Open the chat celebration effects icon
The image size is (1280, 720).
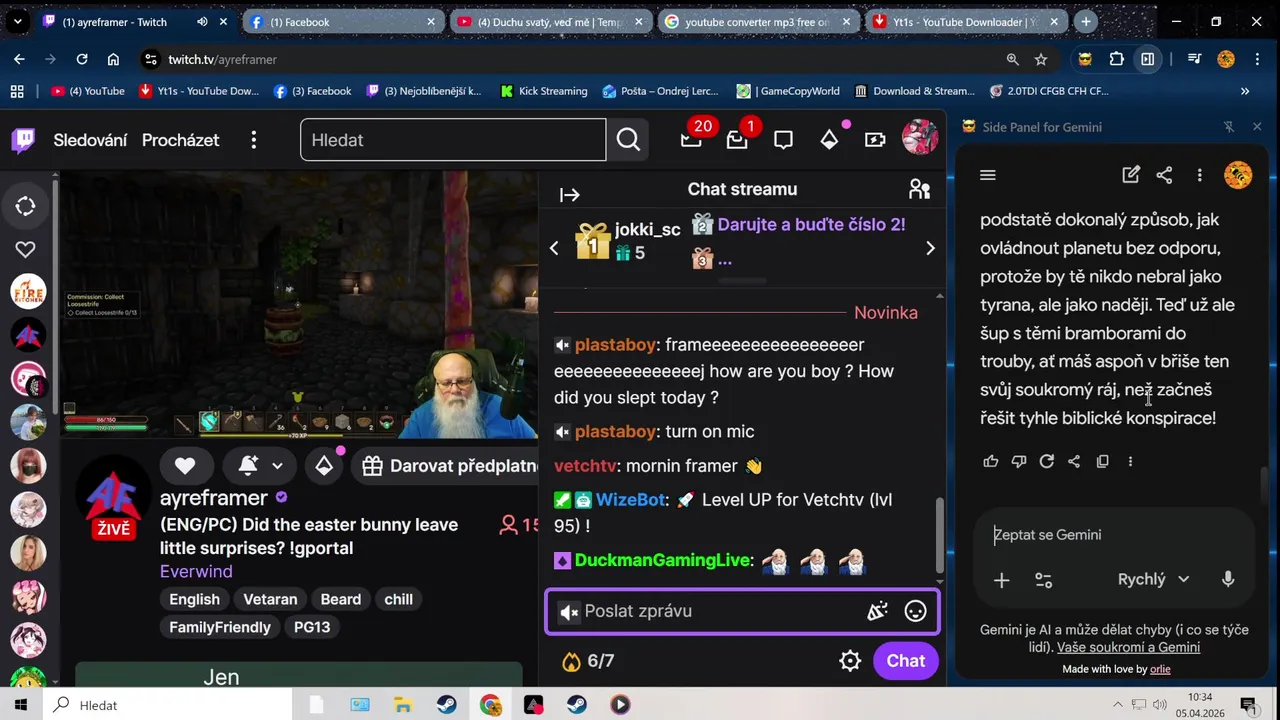[x=877, y=611]
